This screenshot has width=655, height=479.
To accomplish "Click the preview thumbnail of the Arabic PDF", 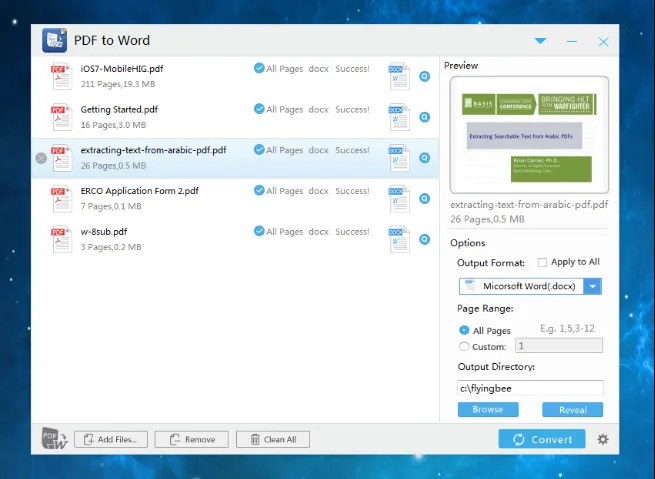I will [529, 135].
